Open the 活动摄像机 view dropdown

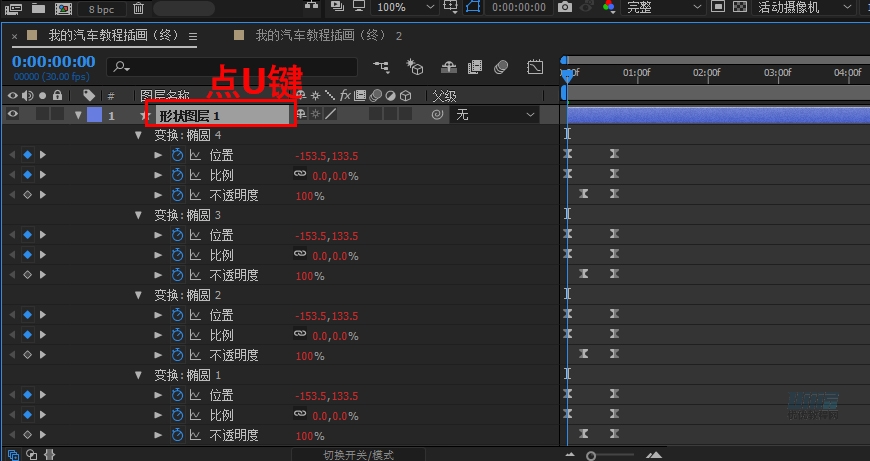coord(805,7)
